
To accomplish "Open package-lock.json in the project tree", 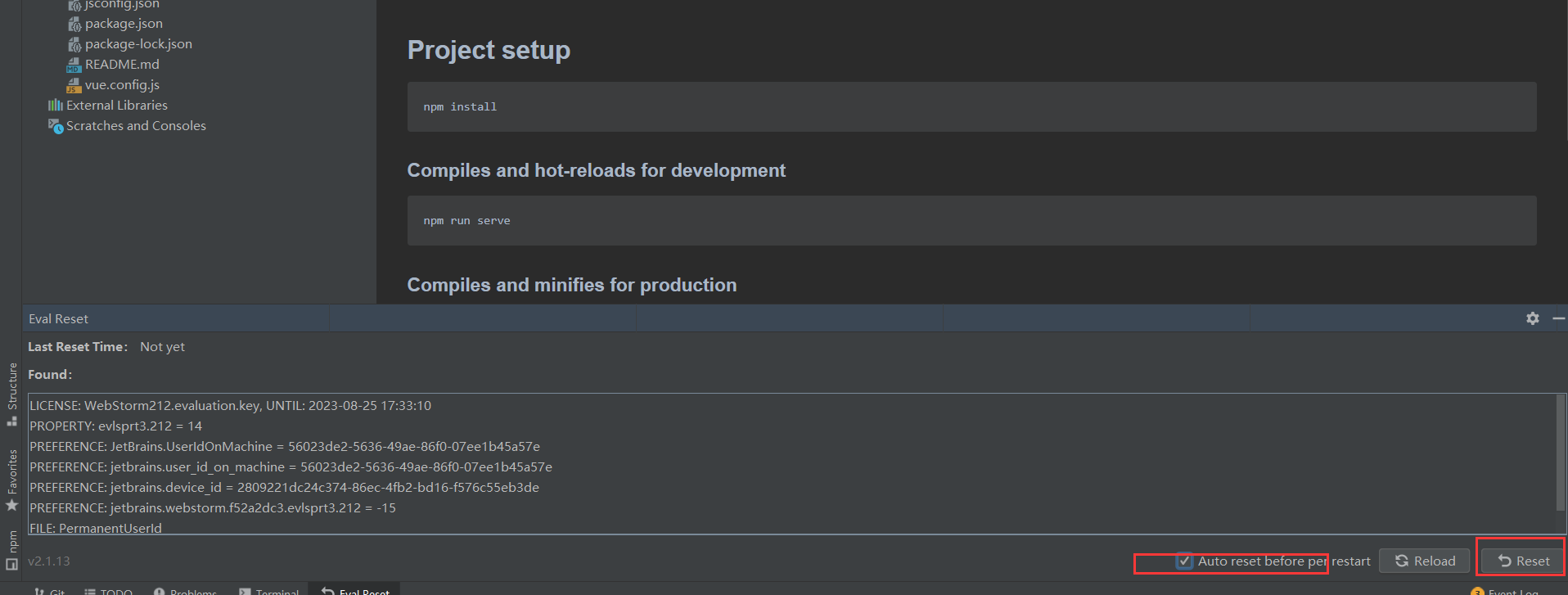I will point(138,43).
